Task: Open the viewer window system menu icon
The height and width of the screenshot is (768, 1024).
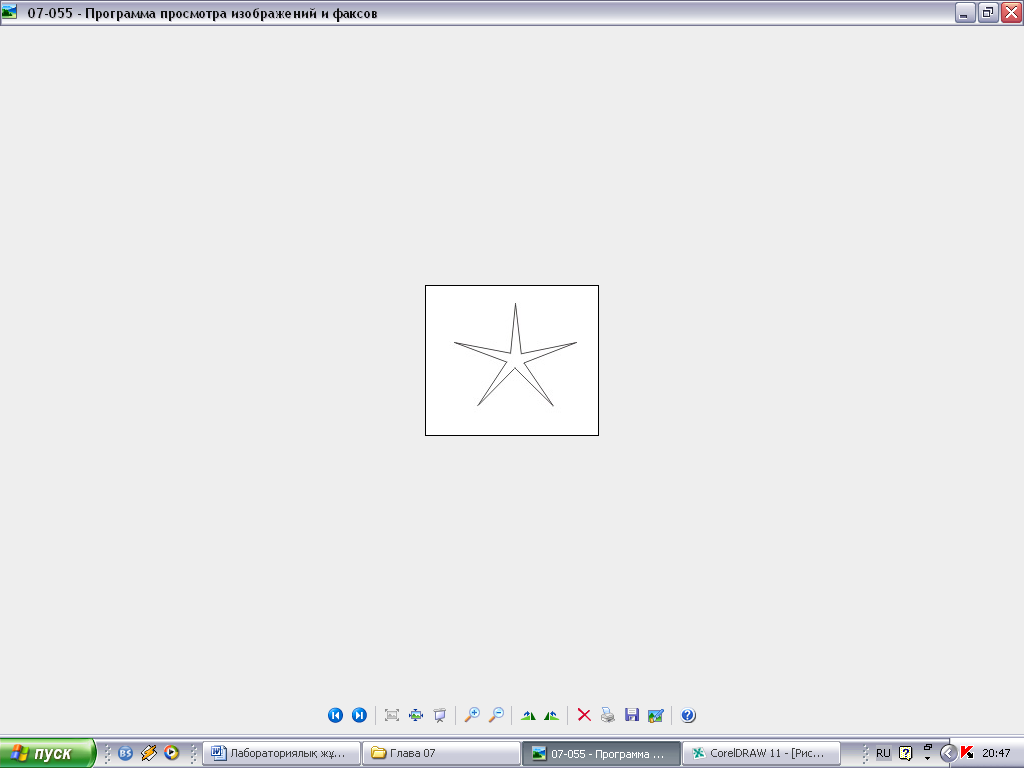Action: 9,12
